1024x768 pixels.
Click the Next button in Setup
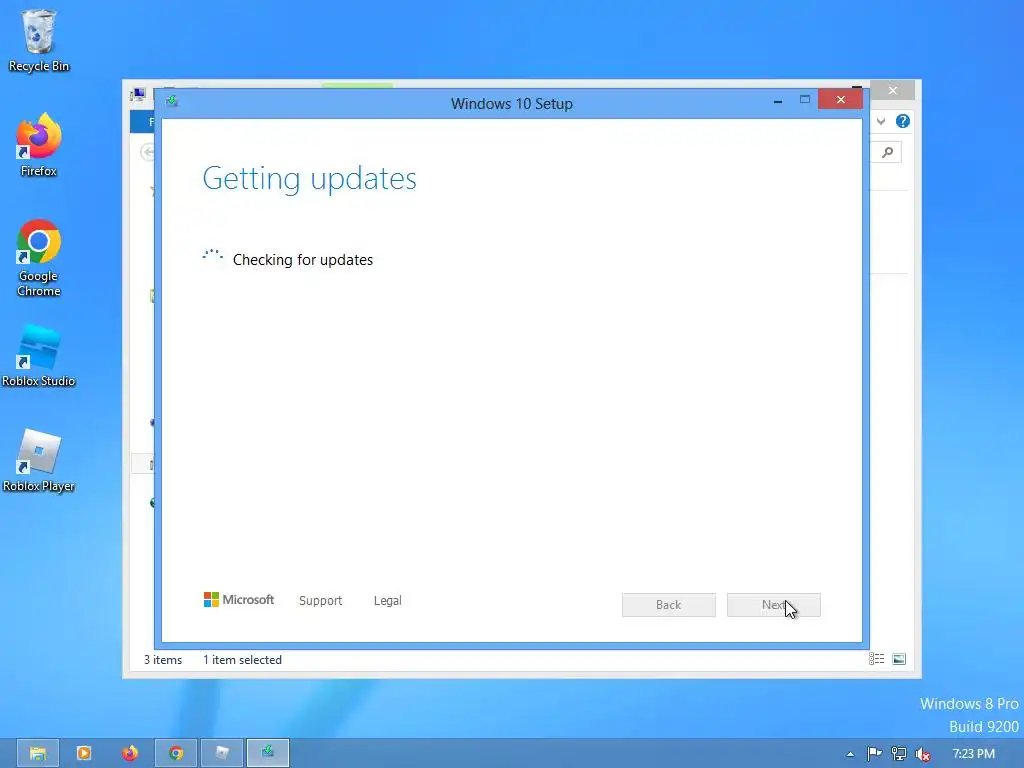774,605
